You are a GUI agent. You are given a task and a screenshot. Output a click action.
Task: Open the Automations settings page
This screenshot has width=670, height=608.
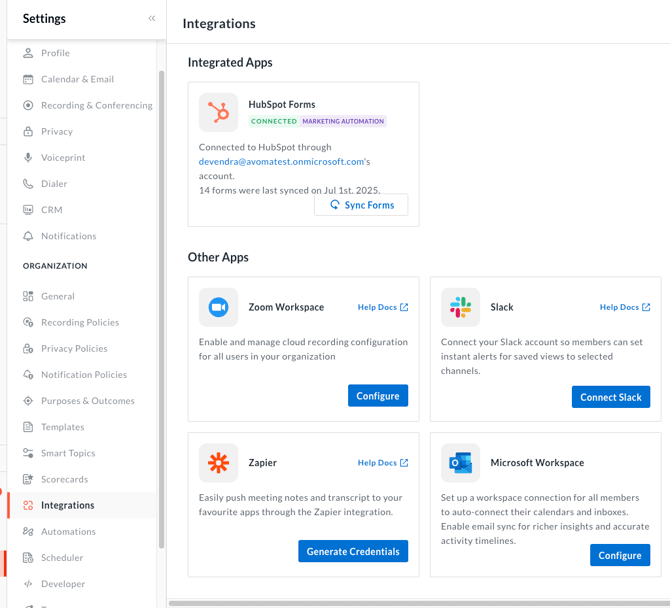68,532
